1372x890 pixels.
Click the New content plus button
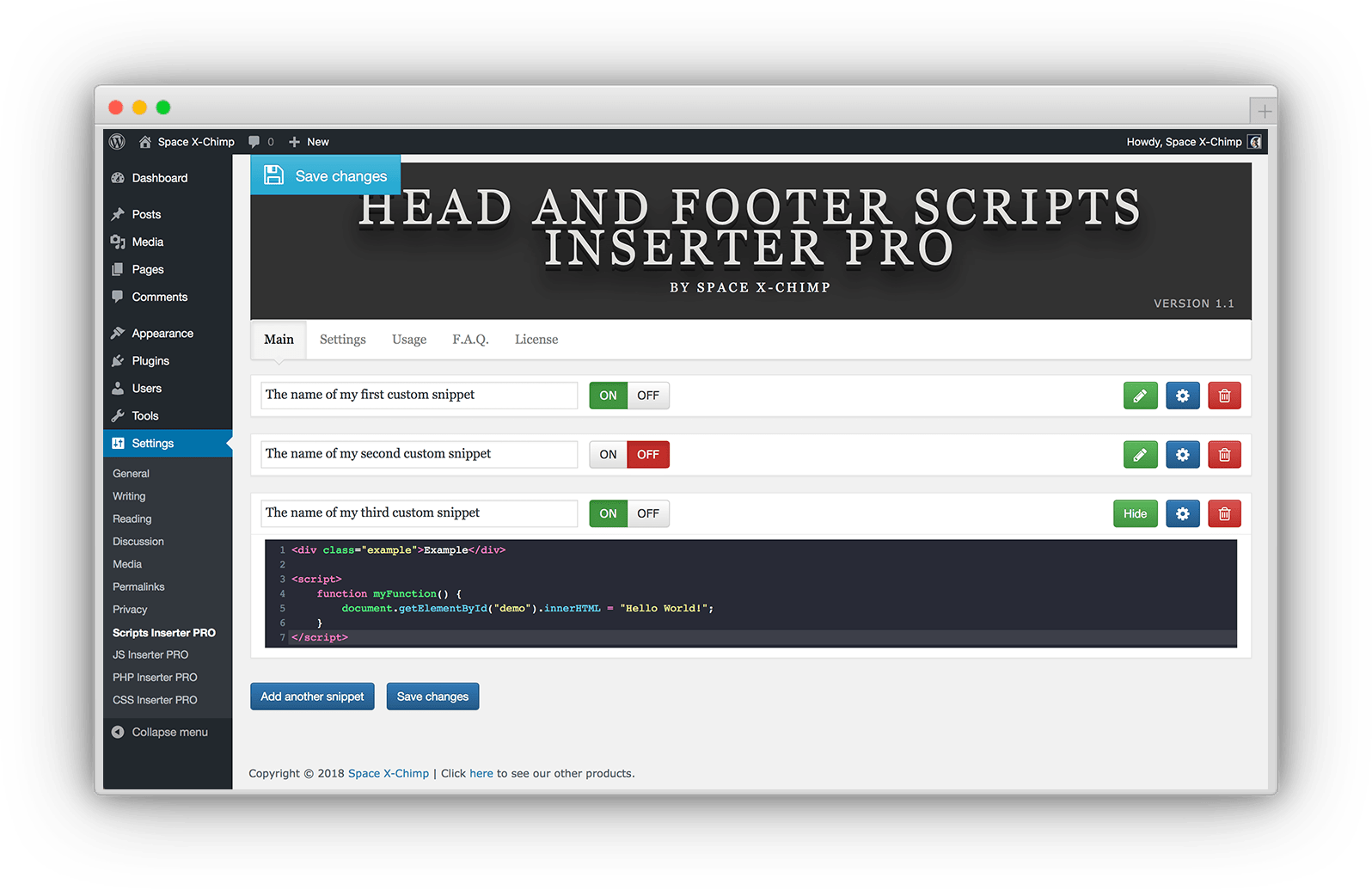[x=309, y=142]
